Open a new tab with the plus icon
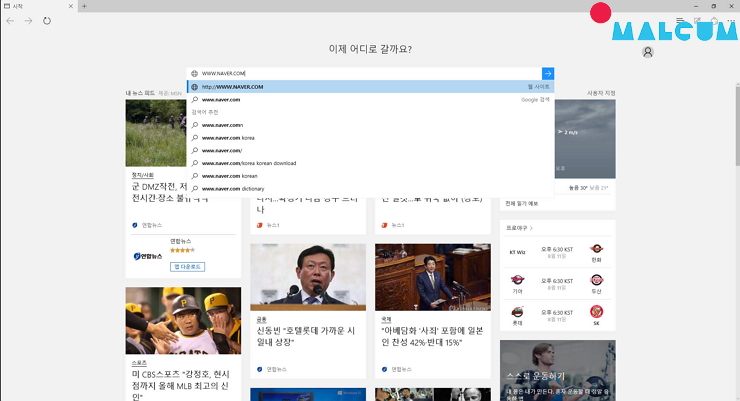Image resolution: width=740 pixels, height=401 pixels. coord(84,6)
